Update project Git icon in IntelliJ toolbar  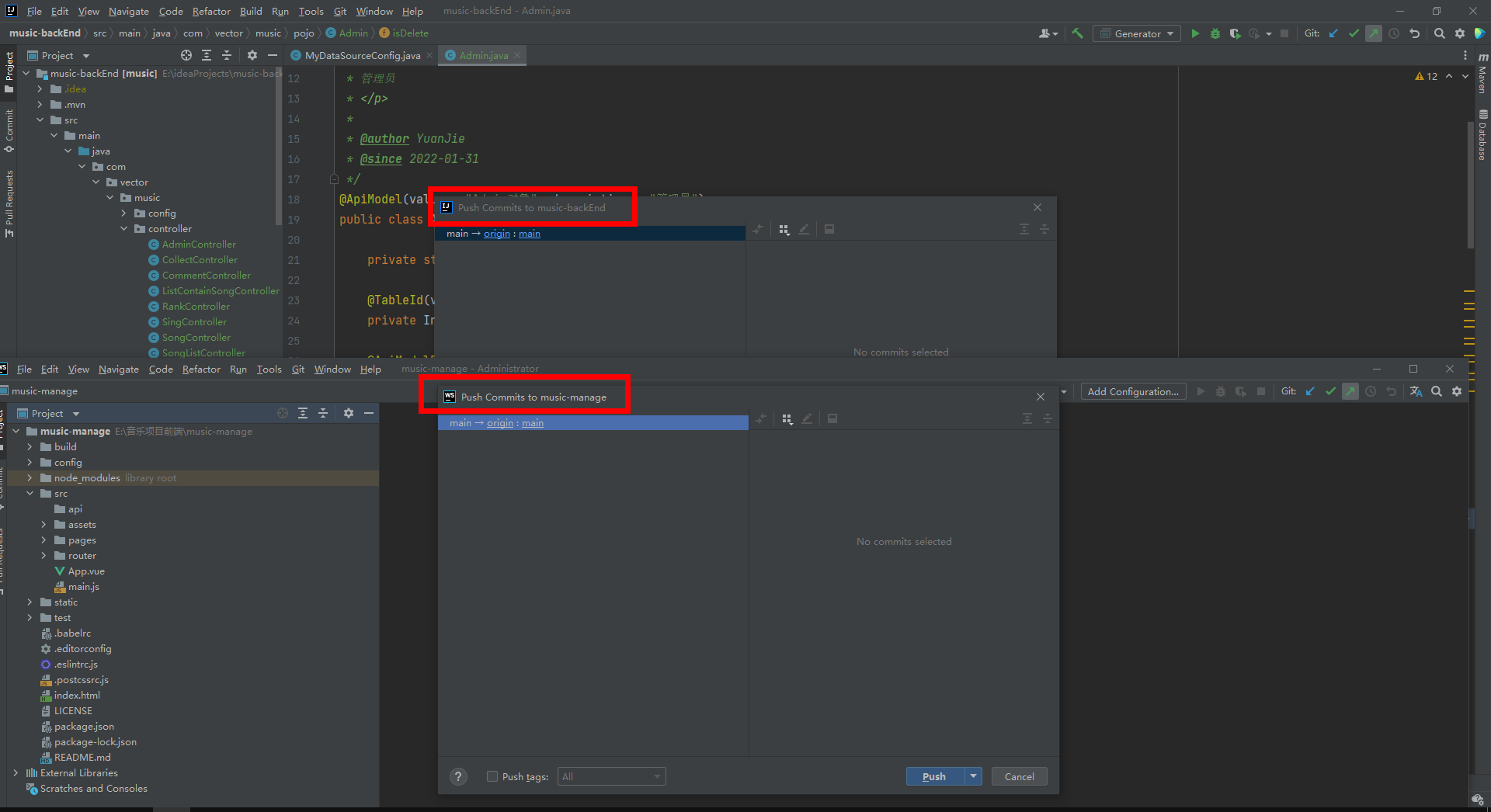[1333, 33]
